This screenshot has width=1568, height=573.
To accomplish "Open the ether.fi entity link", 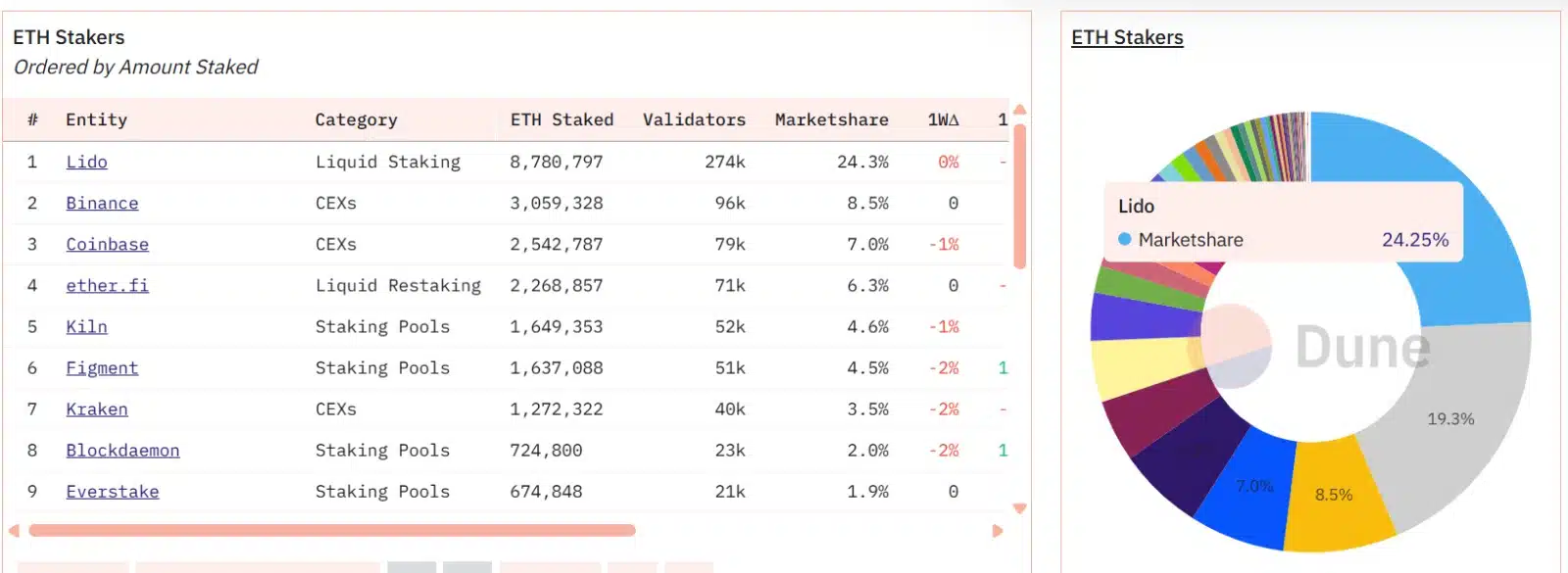I will click(107, 285).
